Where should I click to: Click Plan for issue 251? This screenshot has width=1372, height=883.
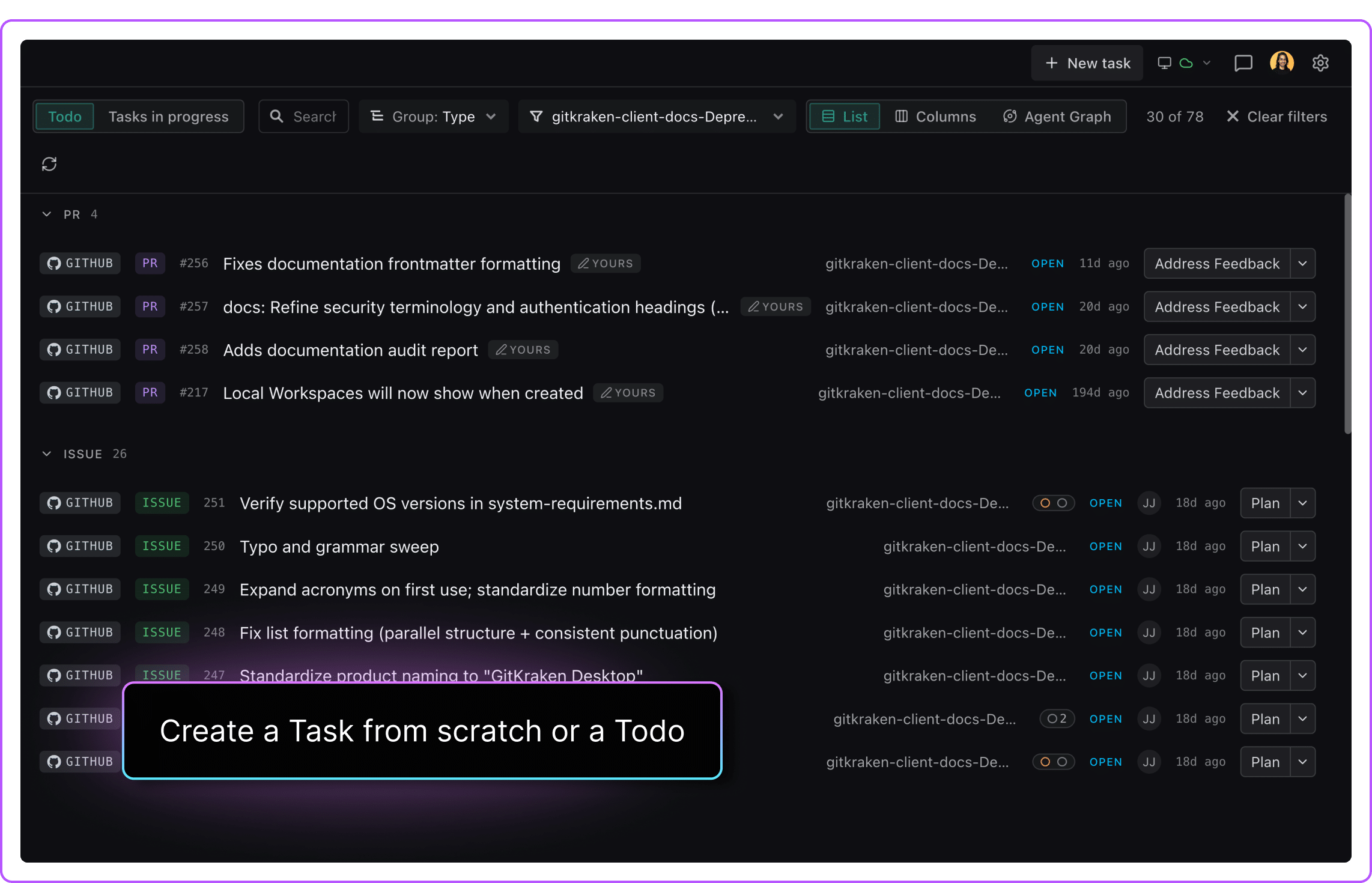[x=1265, y=503]
